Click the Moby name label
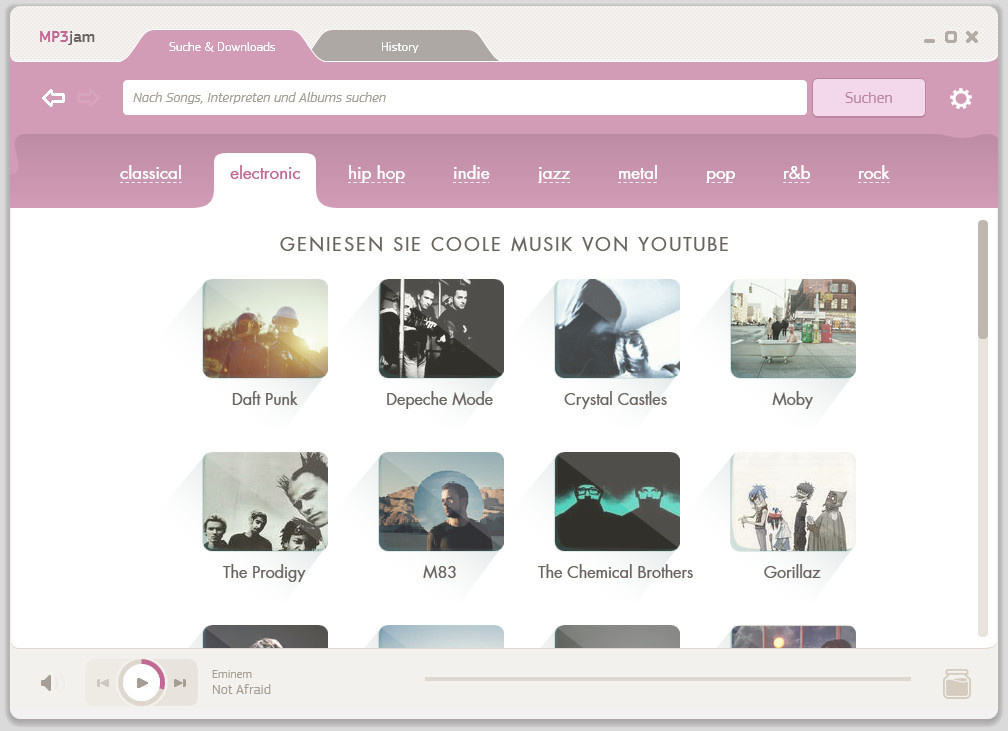The height and width of the screenshot is (731, 1008). click(793, 399)
